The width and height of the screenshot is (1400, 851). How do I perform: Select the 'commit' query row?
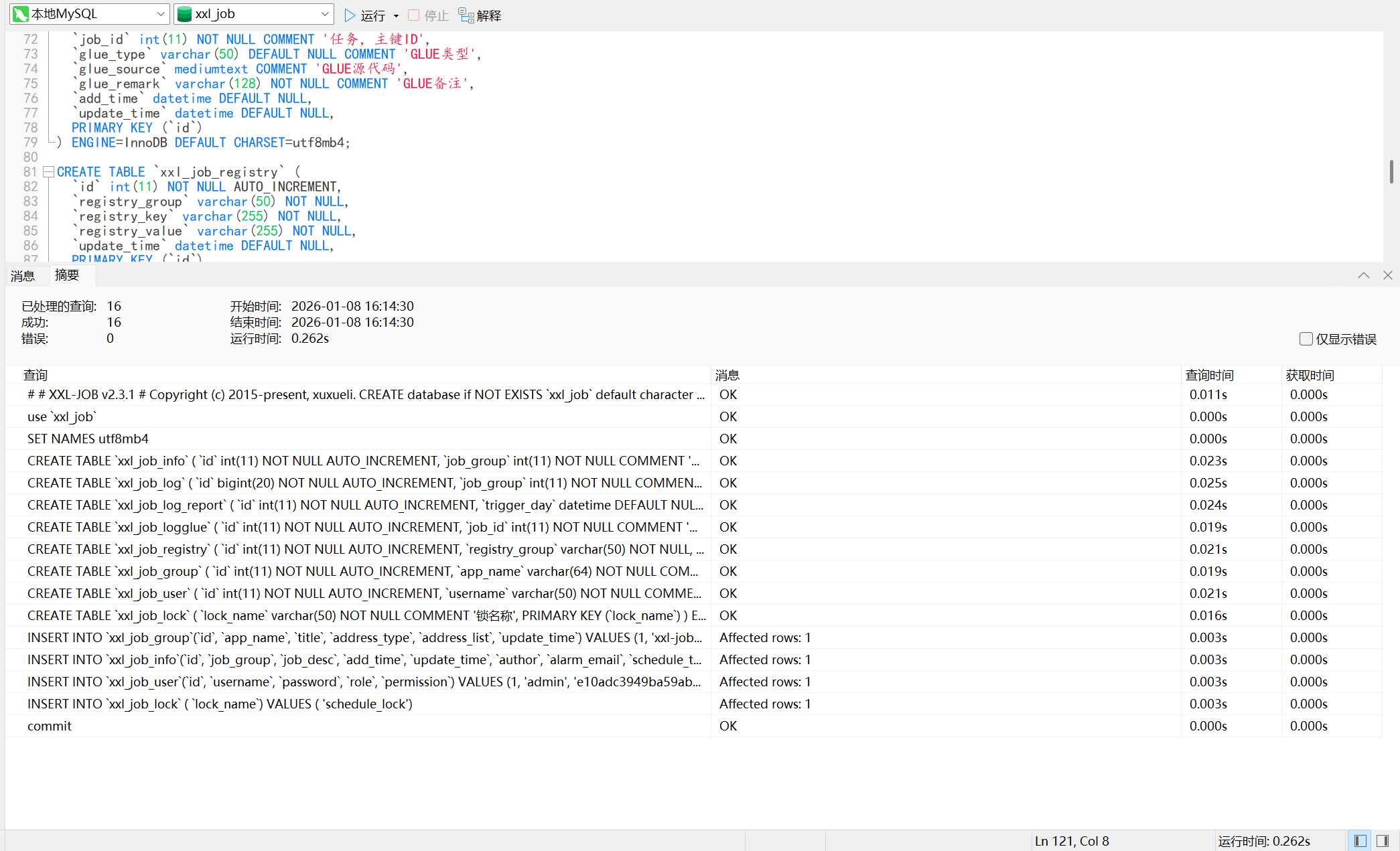(50, 726)
